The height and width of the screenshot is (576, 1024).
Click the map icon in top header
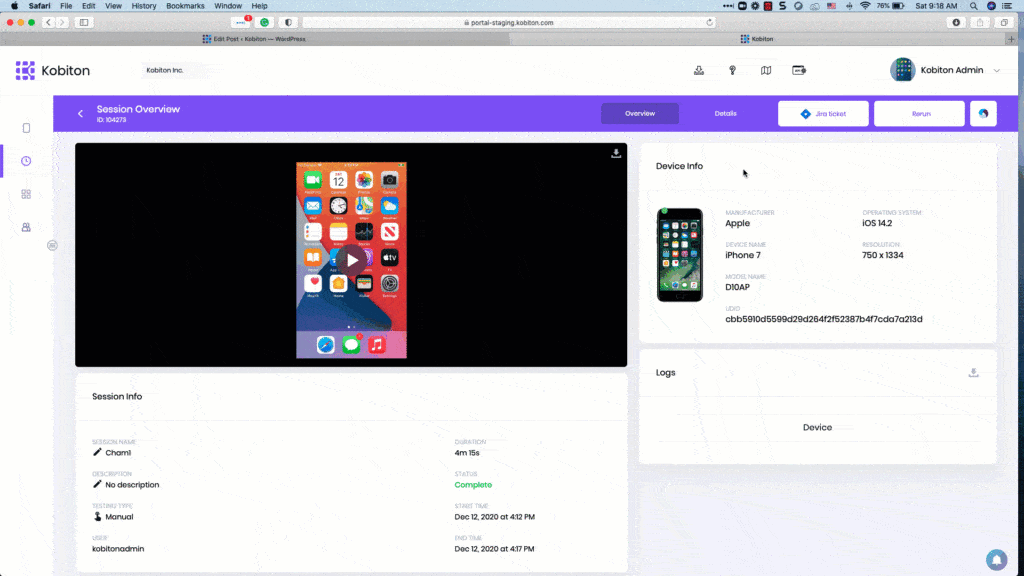(766, 70)
